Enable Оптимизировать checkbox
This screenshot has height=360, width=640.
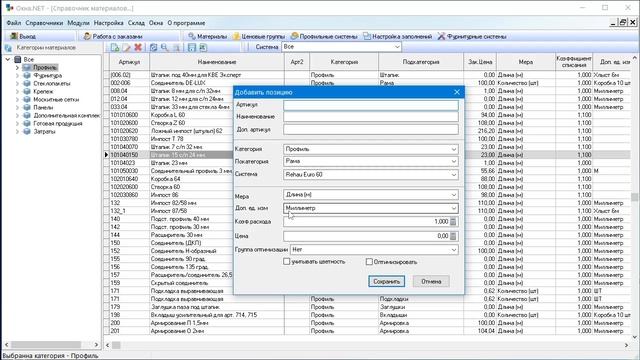pos(369,262)
